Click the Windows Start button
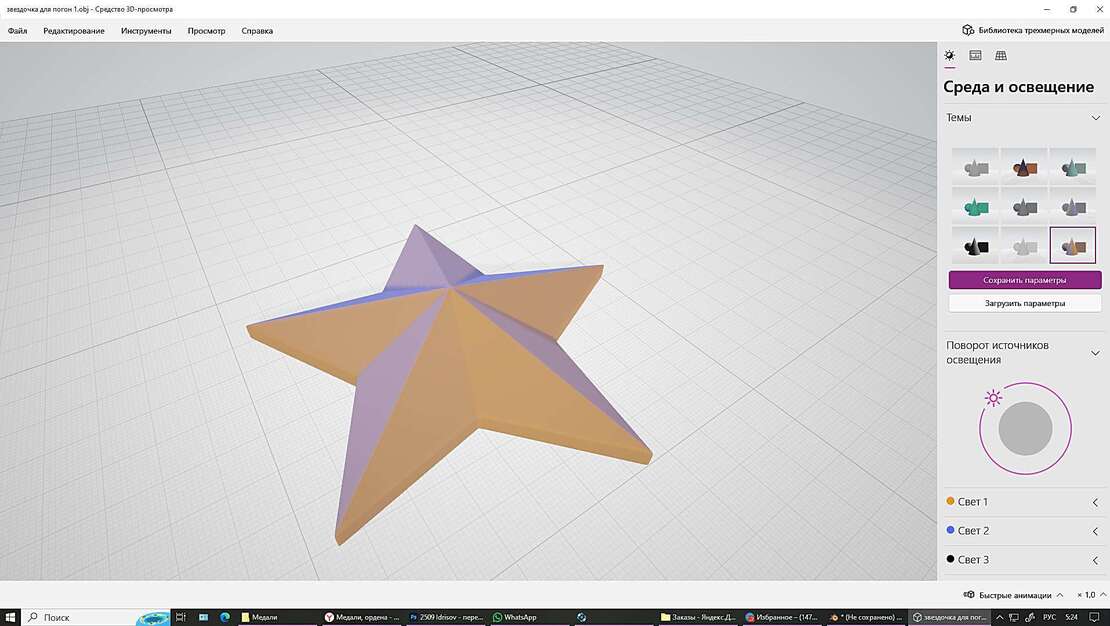The height and width of the screenshot is (626, 1110). point(11,617)
